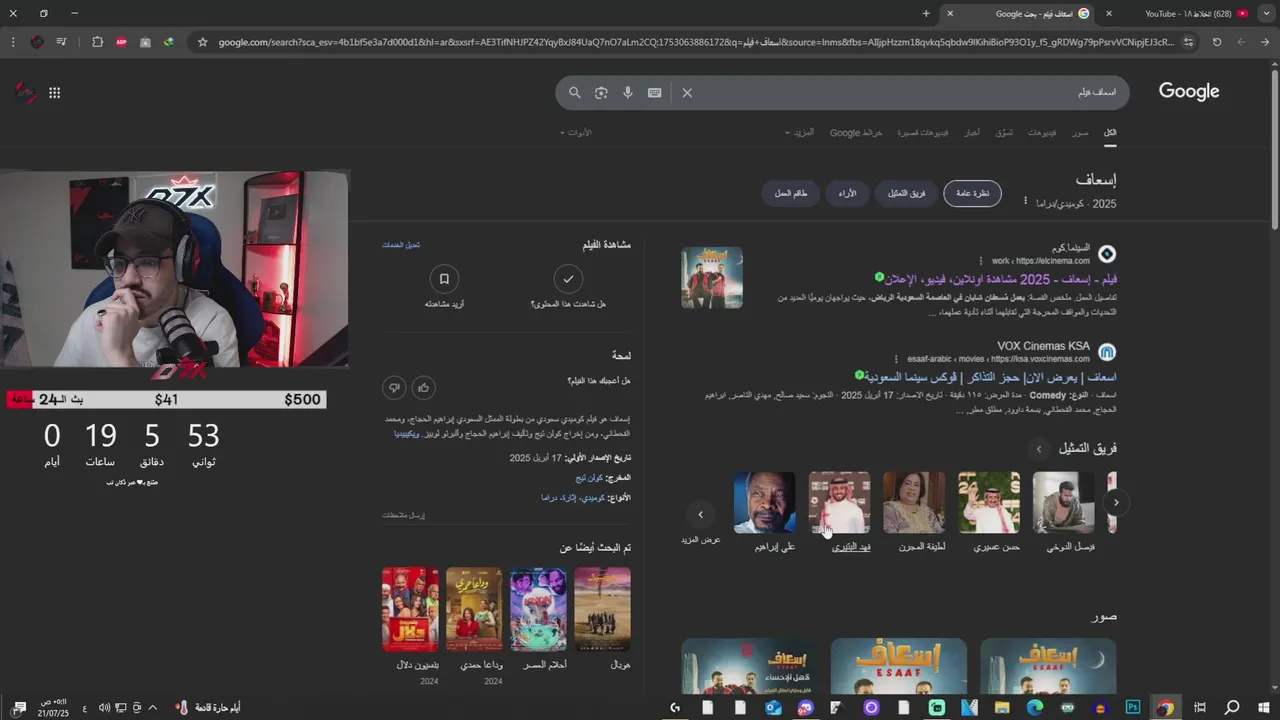The height and width of the screenshot is (720, 1280).
Task: Open the media control playlist icon in the toolbar
Action: (x=61, y=42)
